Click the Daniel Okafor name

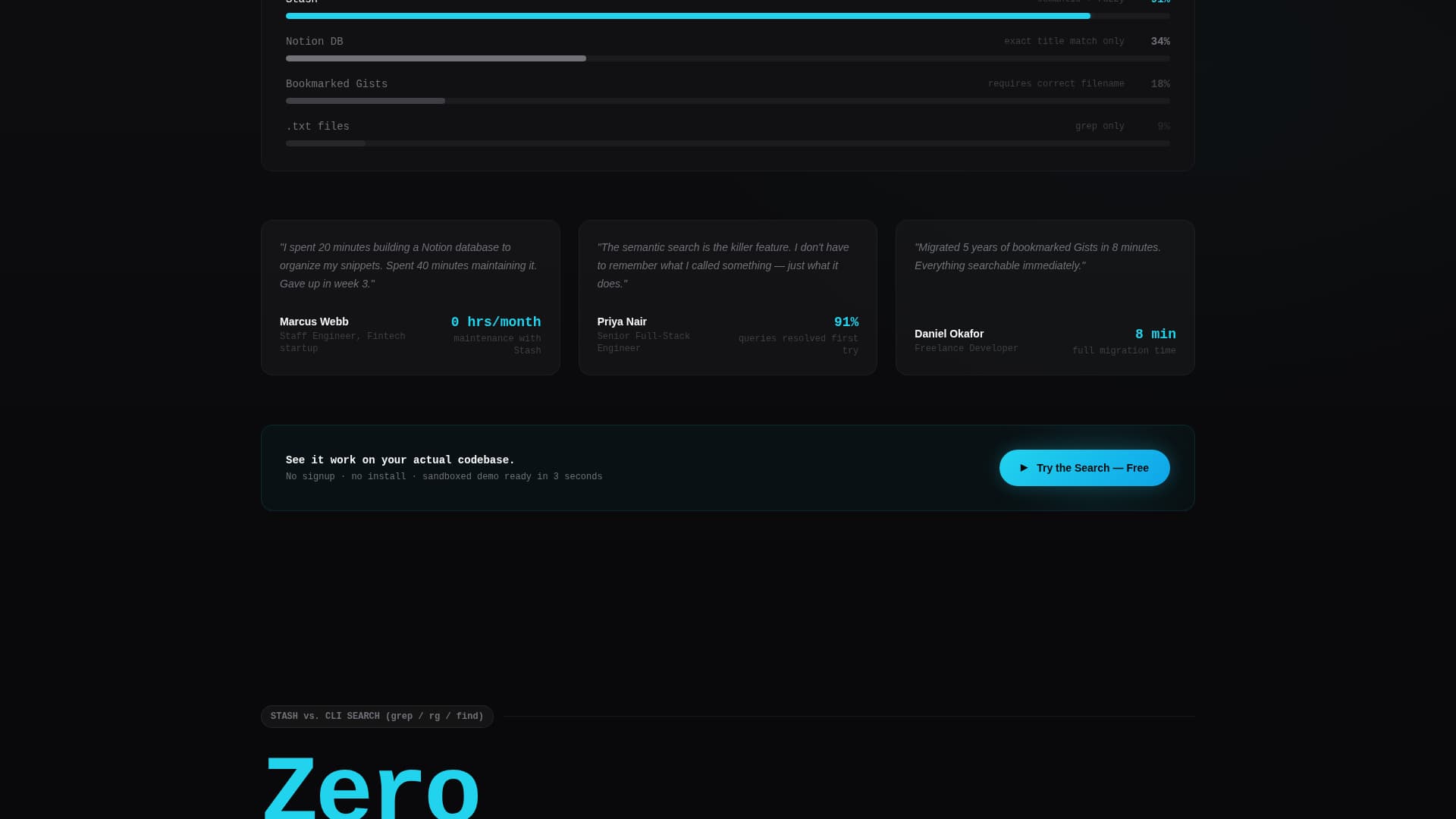pos(949,334)
